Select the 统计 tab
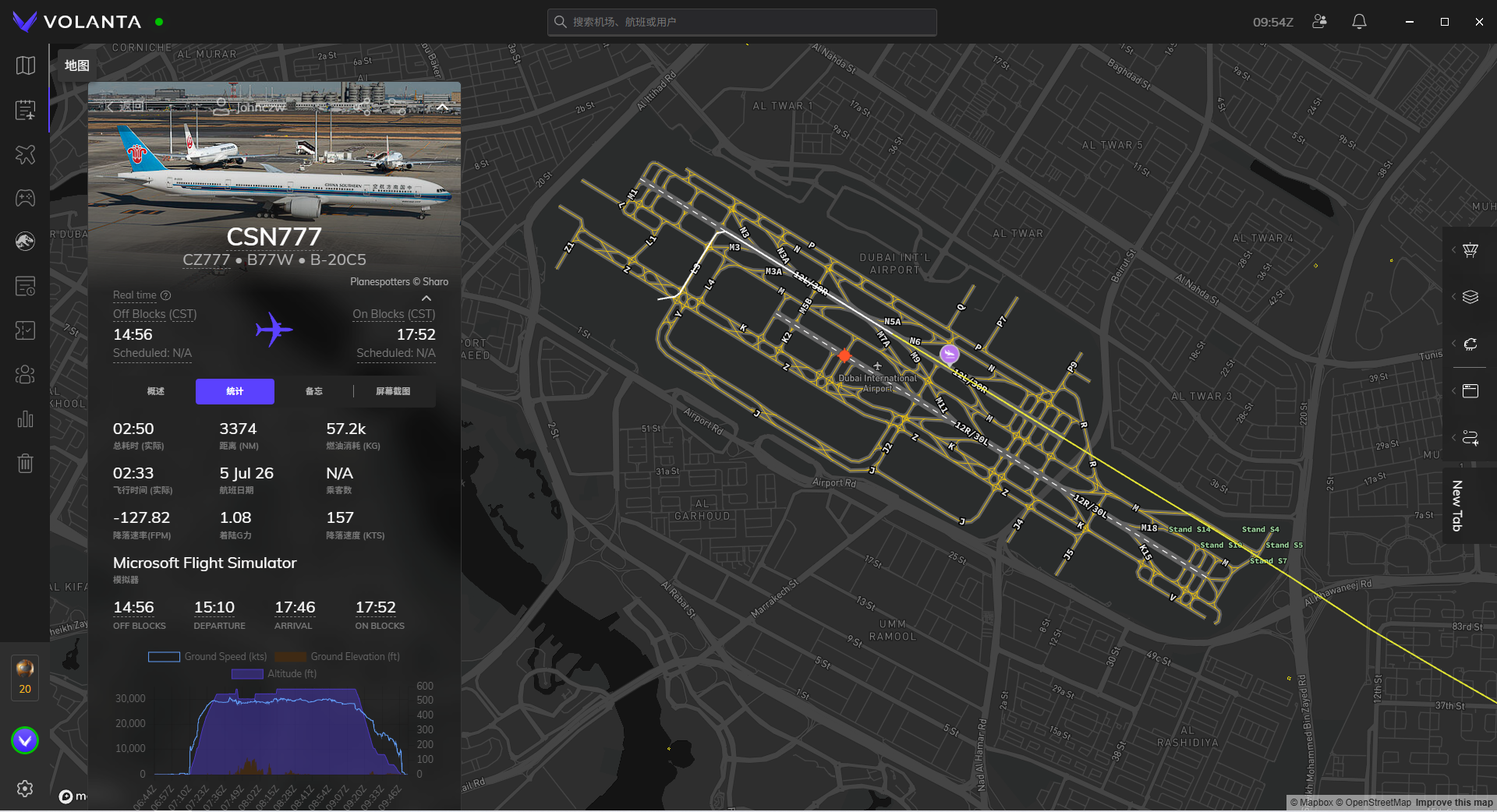This screenshot has height=812, width=1497. coord(235,391)
